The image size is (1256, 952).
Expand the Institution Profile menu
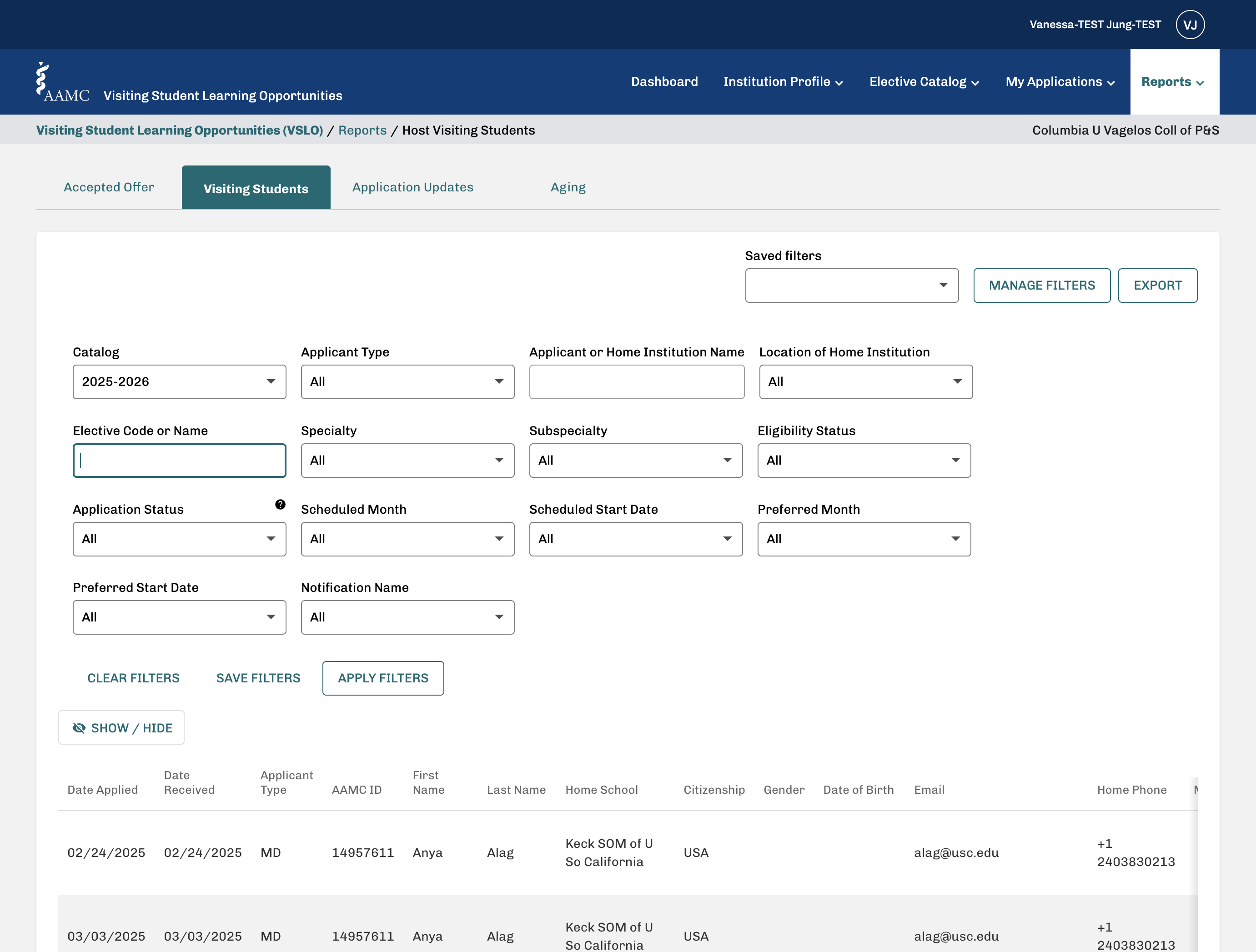pos(783,82)
